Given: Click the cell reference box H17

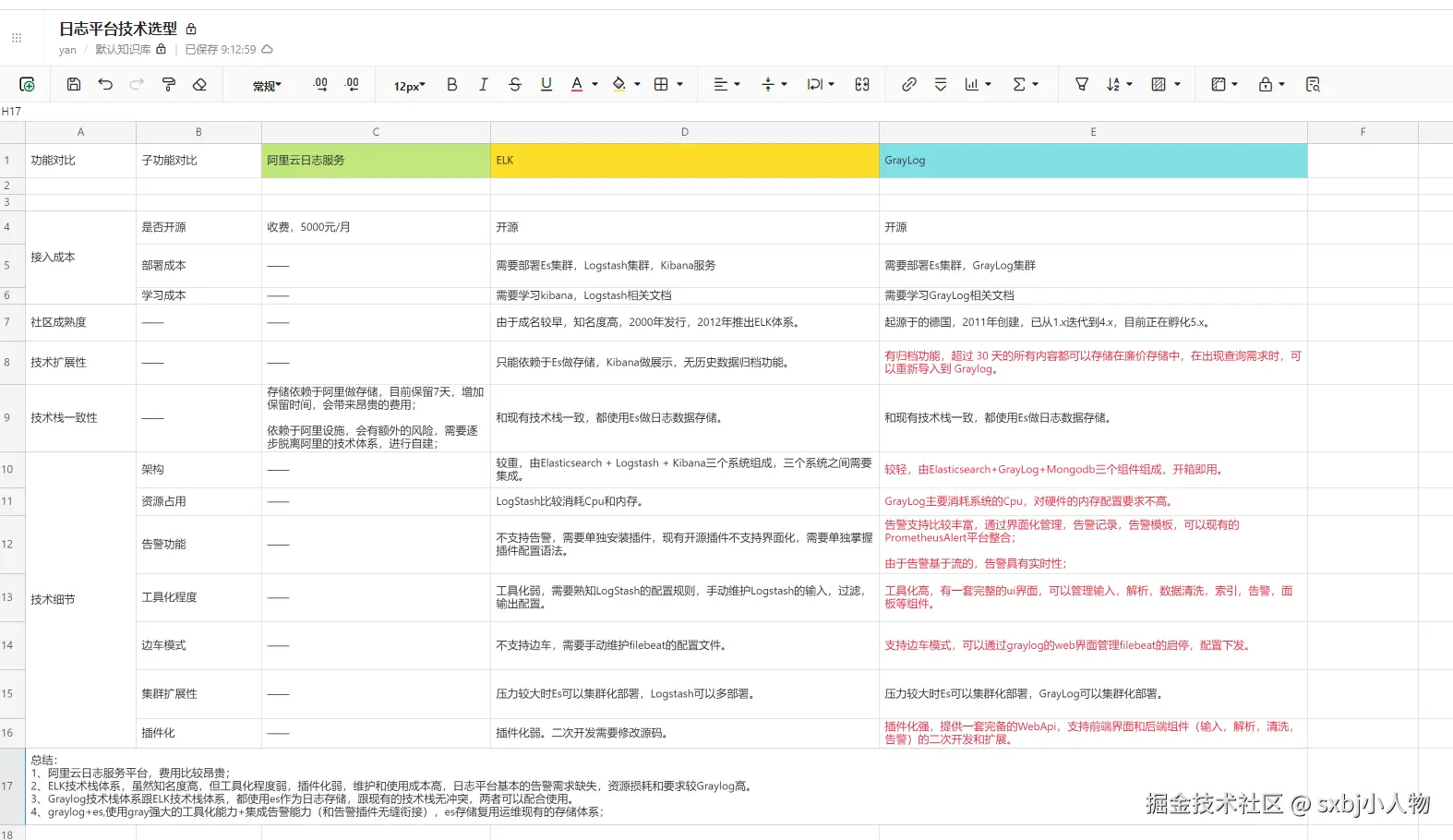Looking at the screenshot, I should pyautogui.click(x=11, y=112).
